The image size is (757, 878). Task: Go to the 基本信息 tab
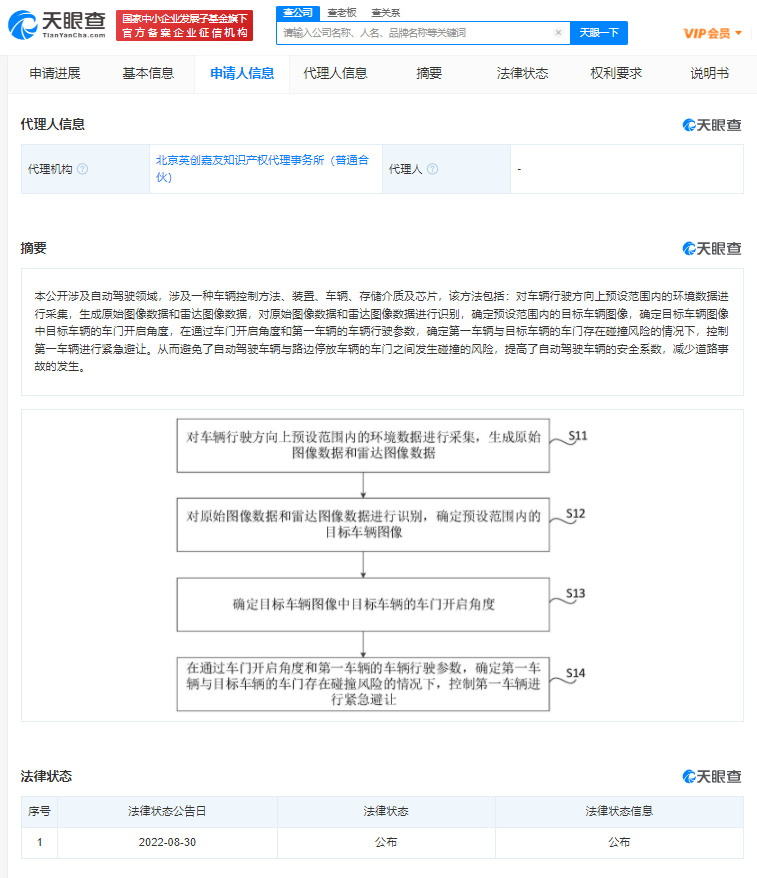click(x=148, y=73)
